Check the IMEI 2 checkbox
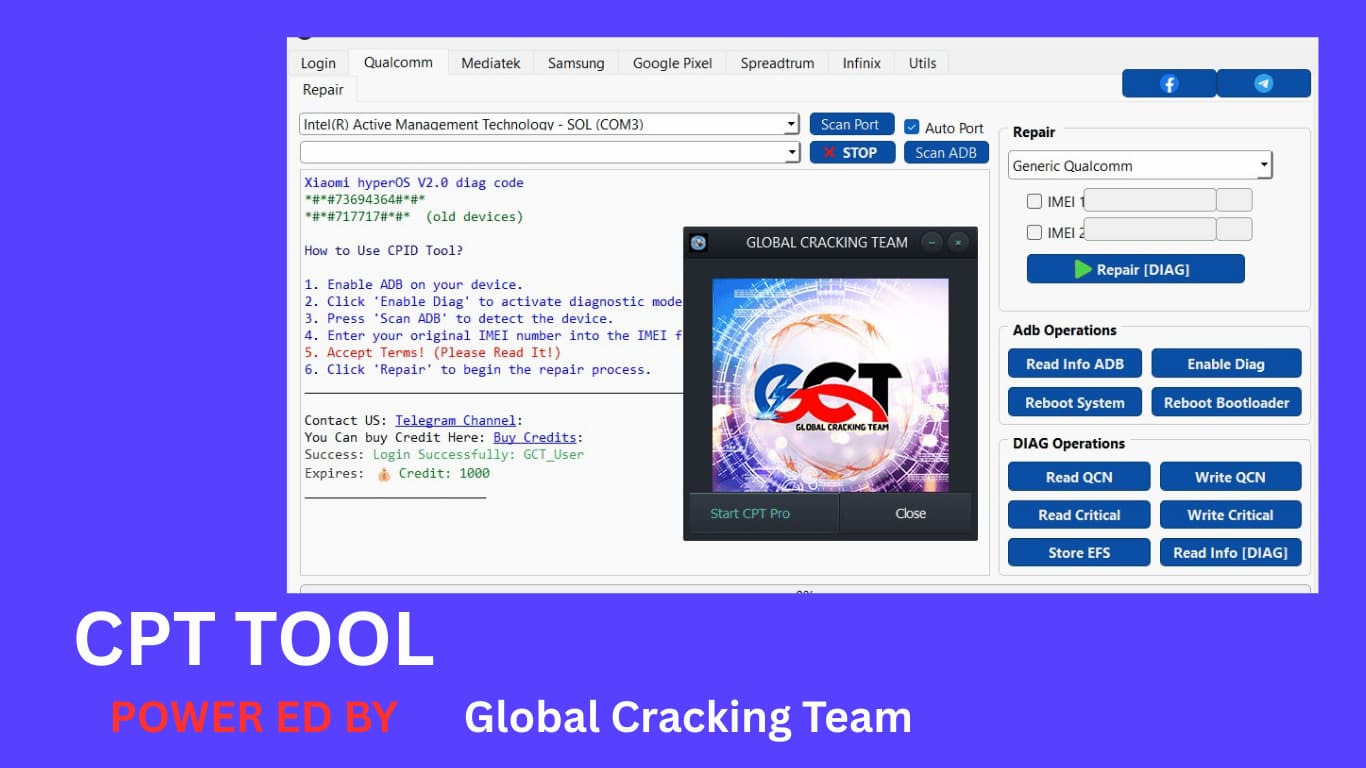Image resolution: width=1366 pixels, height=768 pixels. coord(1035,229)
